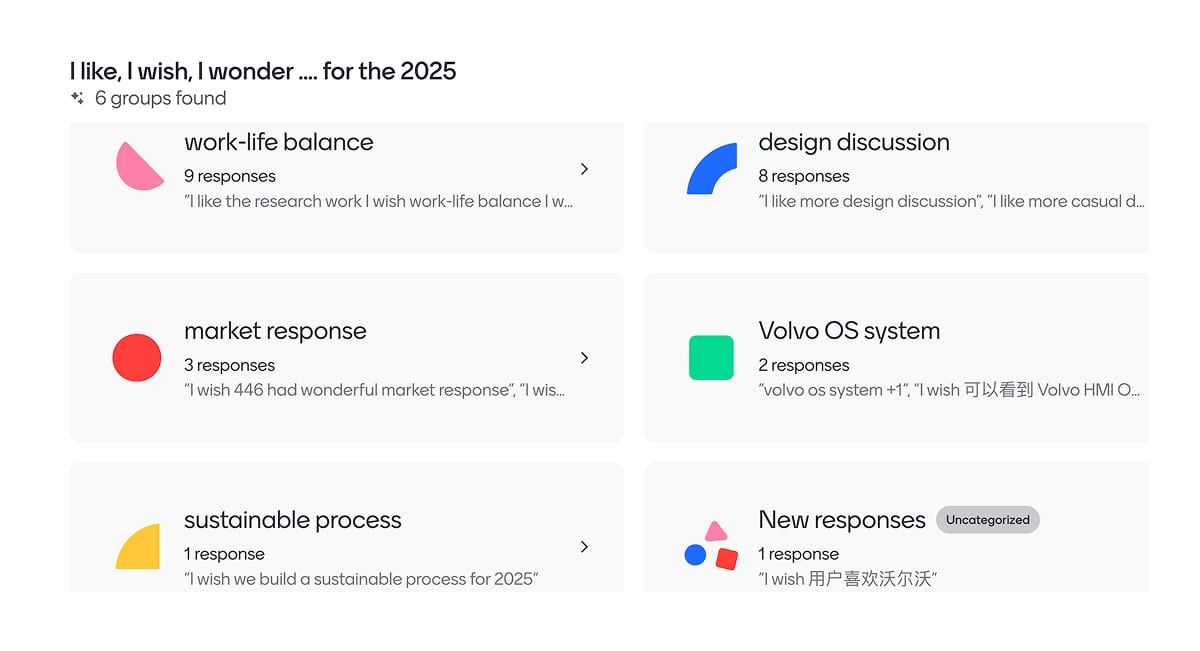Expand the market response group chevron
The image size is (1200, 651).
[585, 358]
